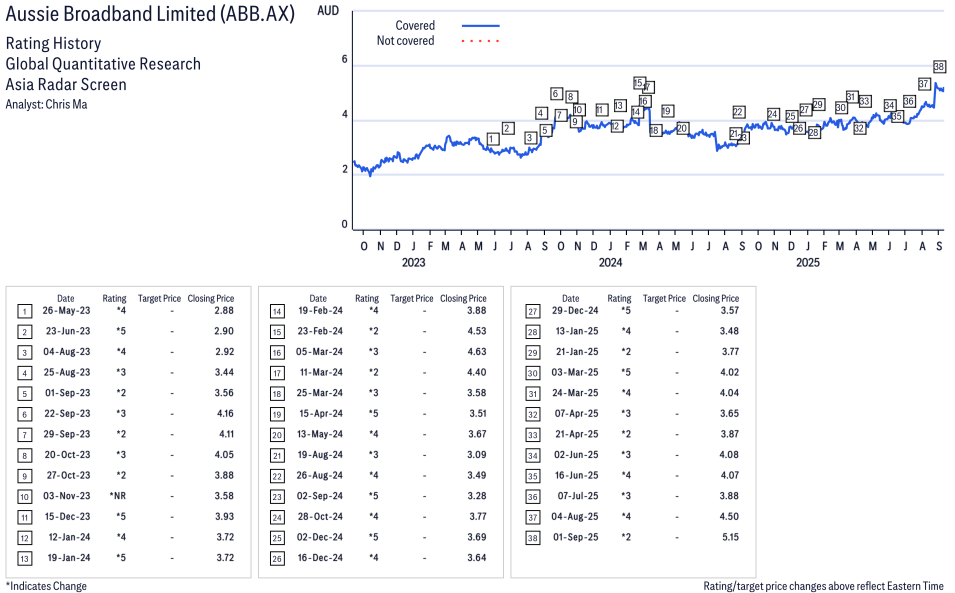
Task: Click the '*Indicates Change' footnote
Action: (x=46, y=586)
